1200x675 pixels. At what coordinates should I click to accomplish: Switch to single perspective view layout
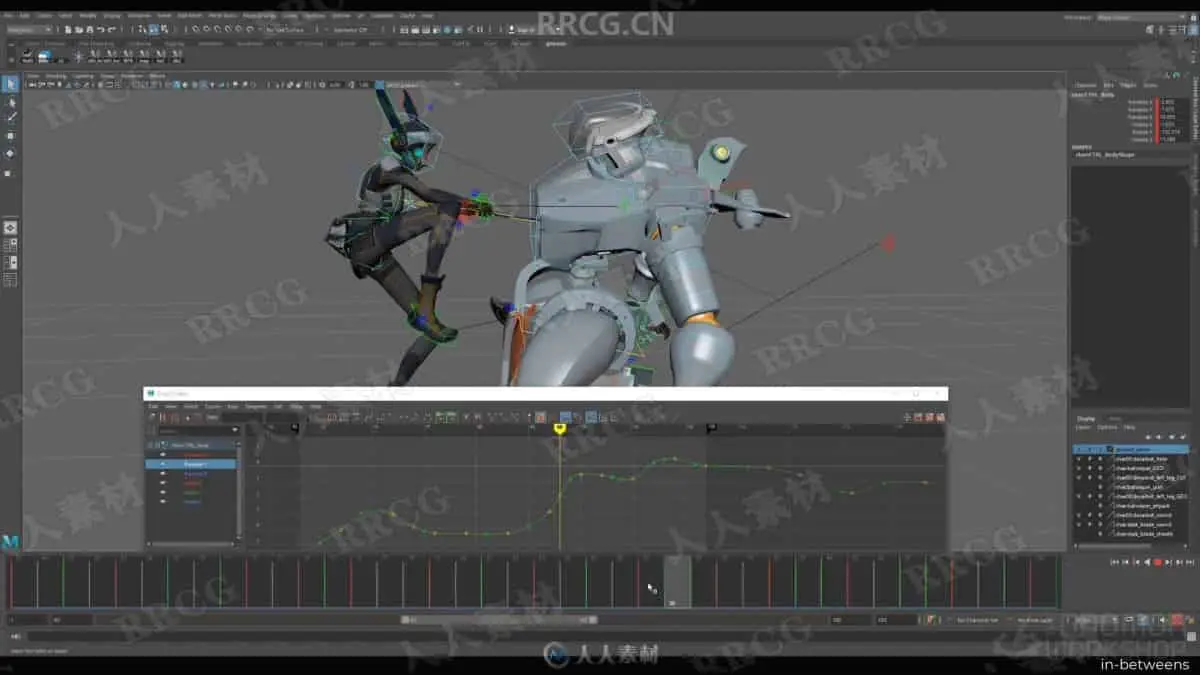pos(11,227)
